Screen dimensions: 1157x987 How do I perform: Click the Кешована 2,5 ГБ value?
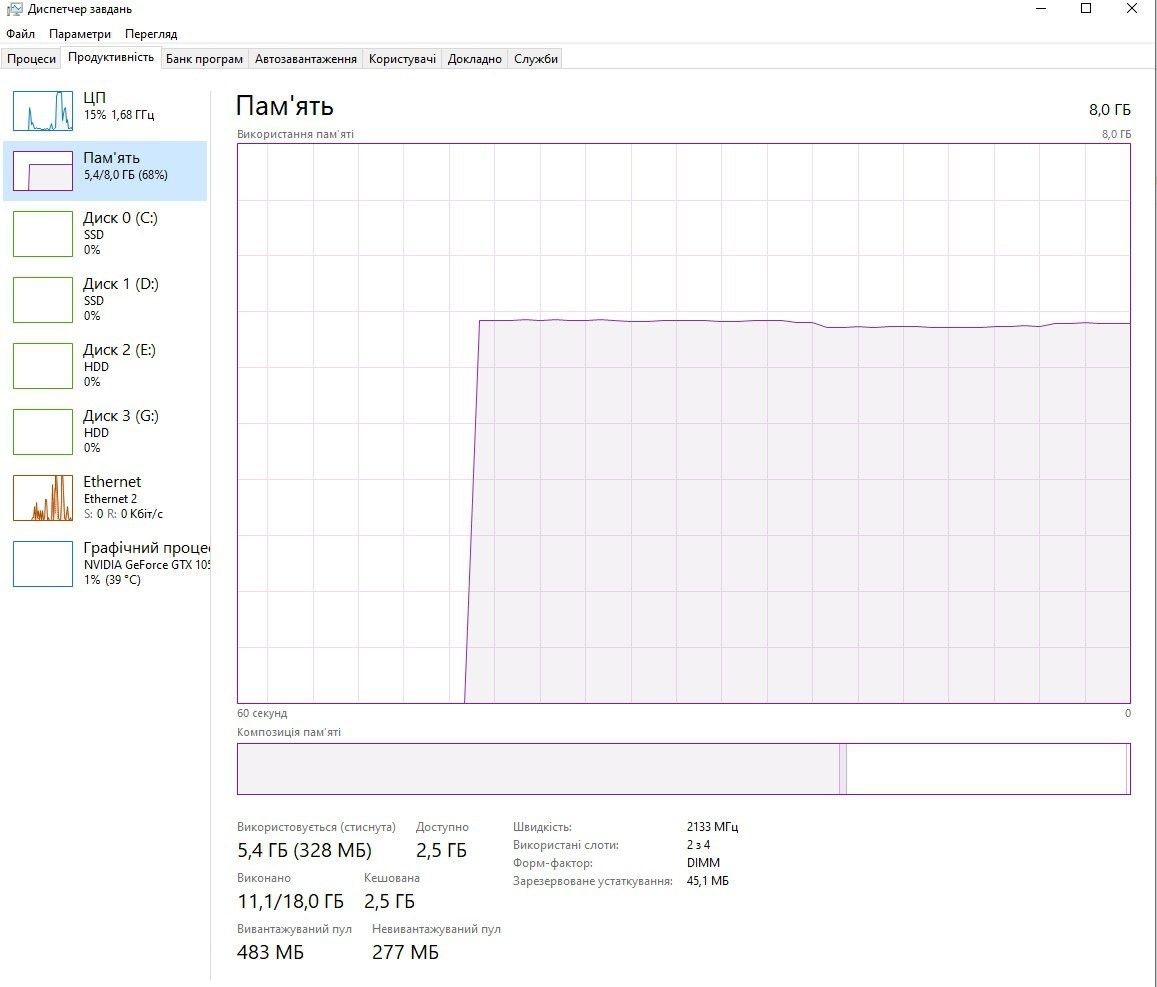point(389,901)
